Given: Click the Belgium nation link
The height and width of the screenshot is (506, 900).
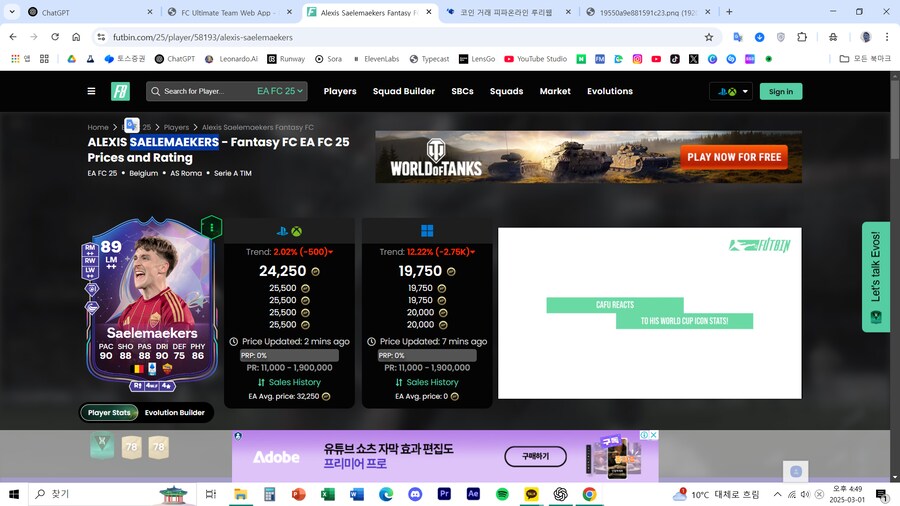Looking at the screenshot, I should click(x=143, y=173).
